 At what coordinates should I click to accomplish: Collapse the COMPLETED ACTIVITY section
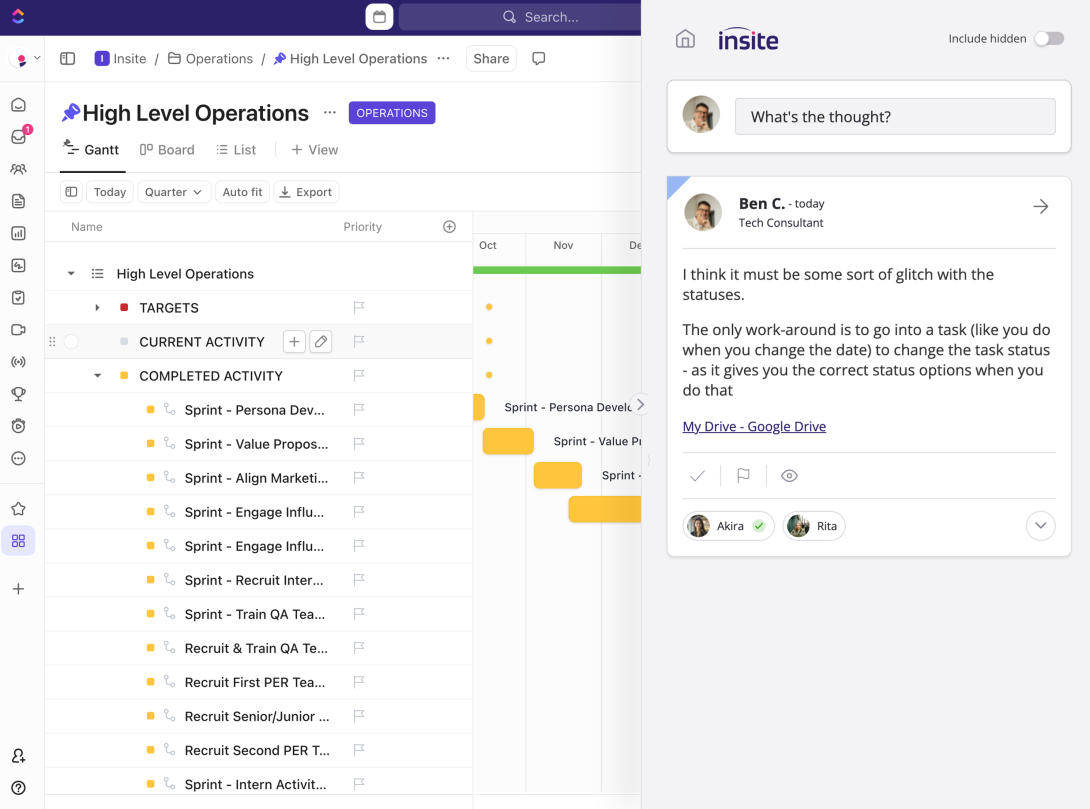point(97,375)
